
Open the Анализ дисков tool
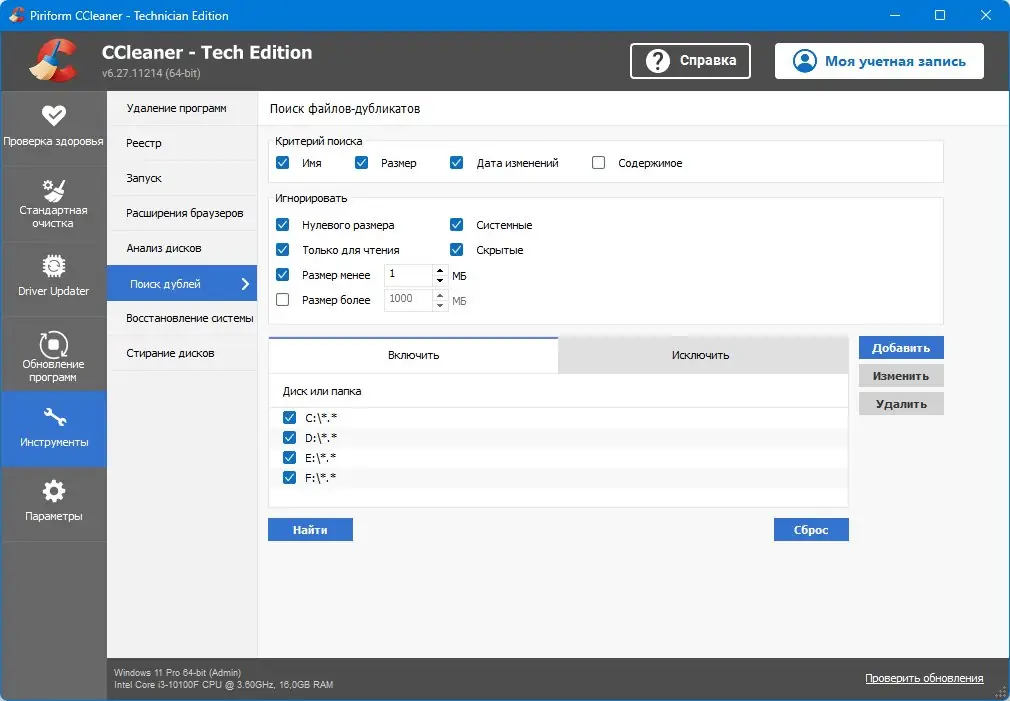182,248
